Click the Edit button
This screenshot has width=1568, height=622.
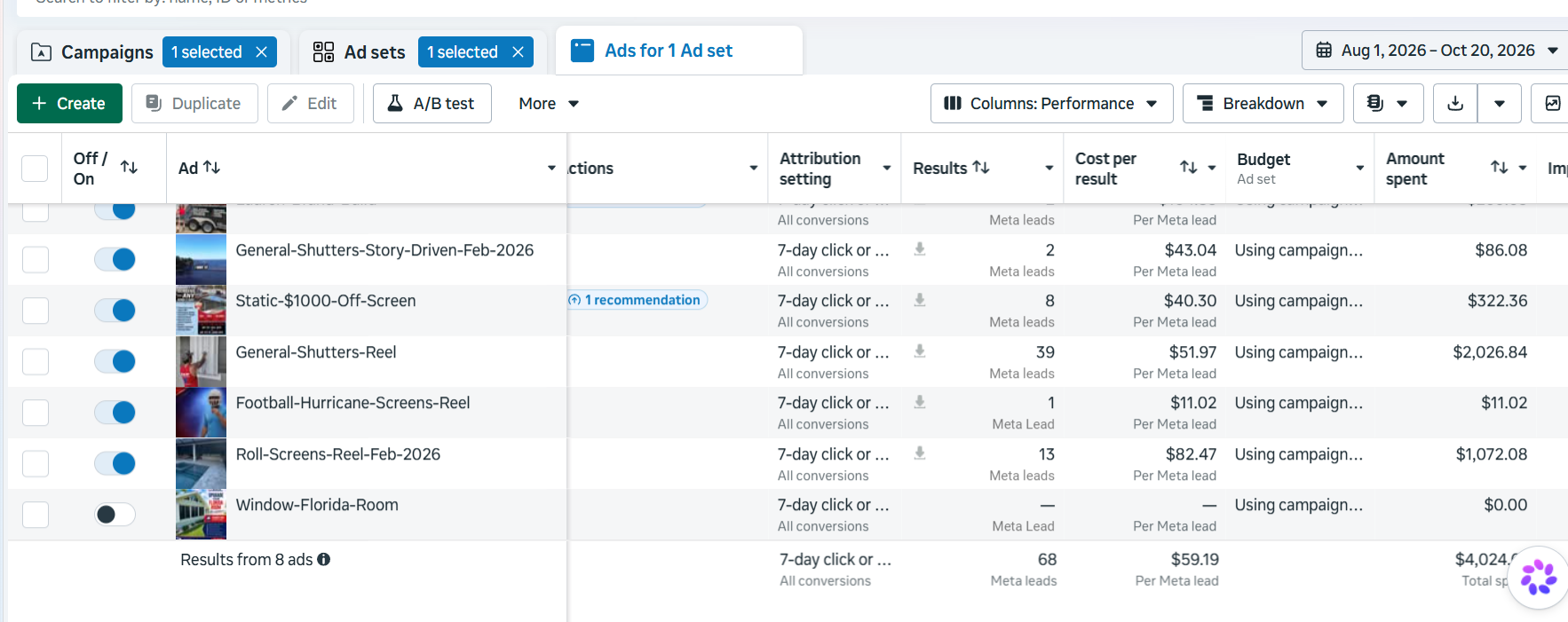[x=310, y=104]
